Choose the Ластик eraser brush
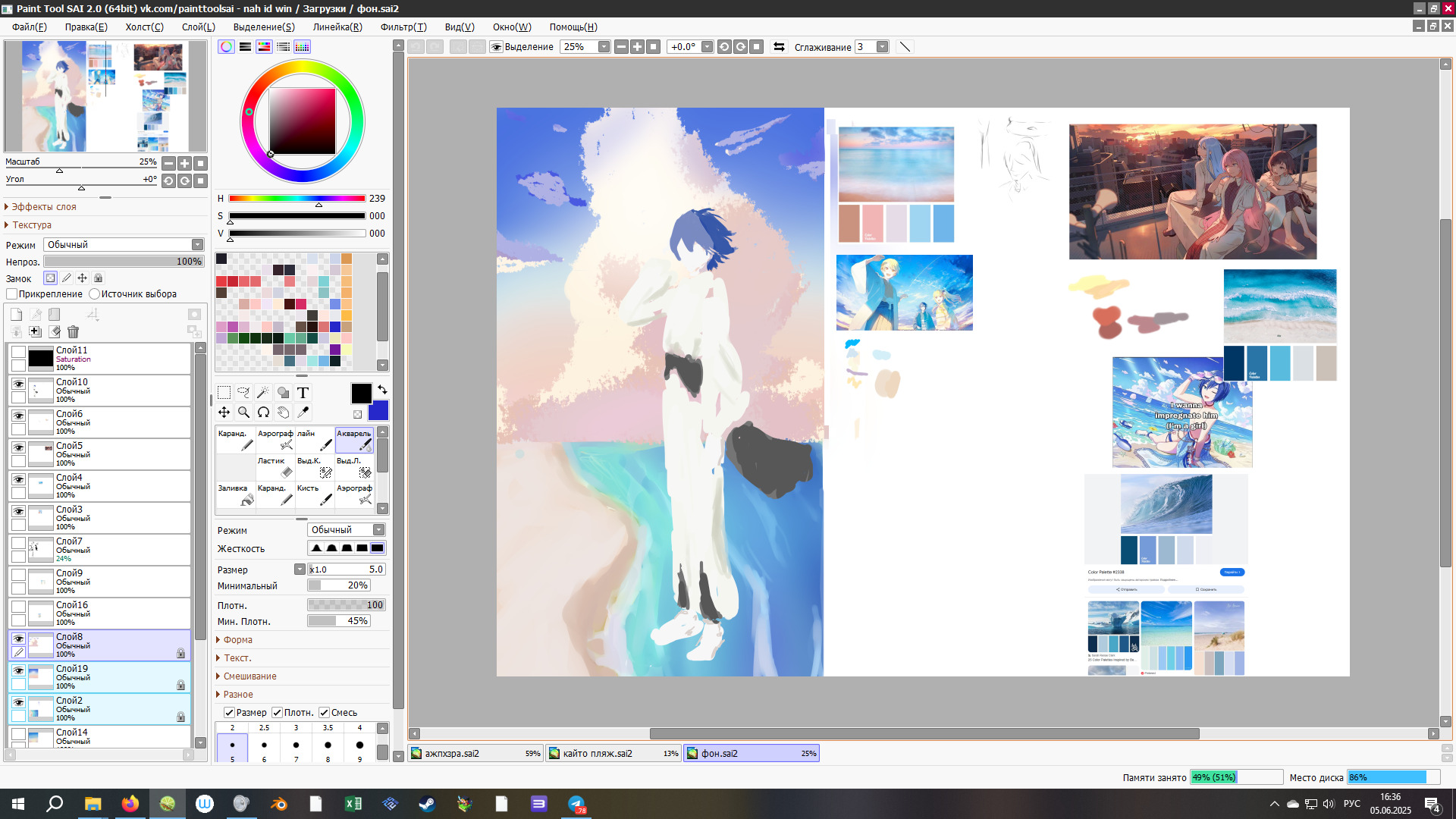This screenshot has height=819, width=1456. pos(275,467)
